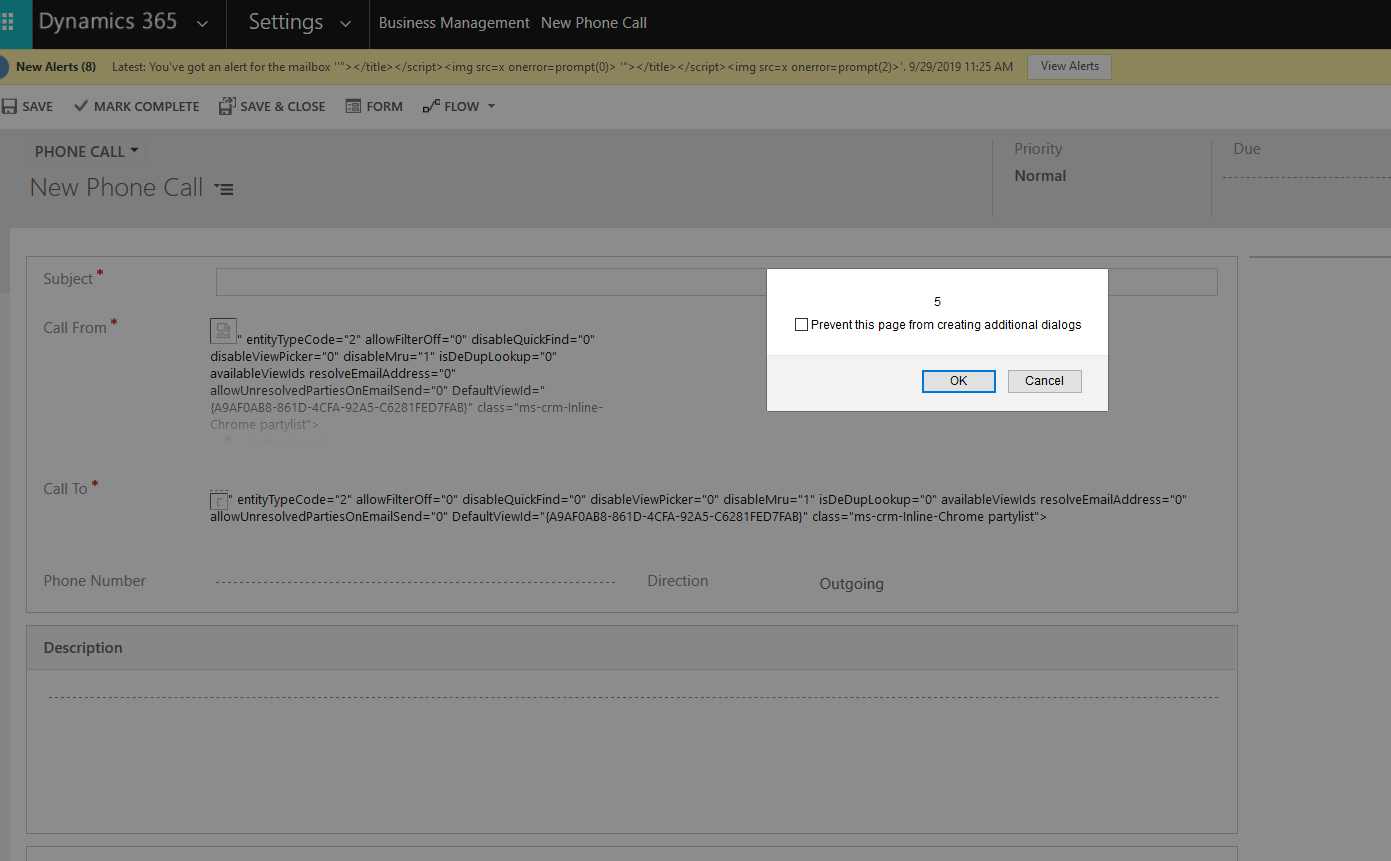Click the View Alerts button
1391x861 pixels.
(x=1069, y=66)
